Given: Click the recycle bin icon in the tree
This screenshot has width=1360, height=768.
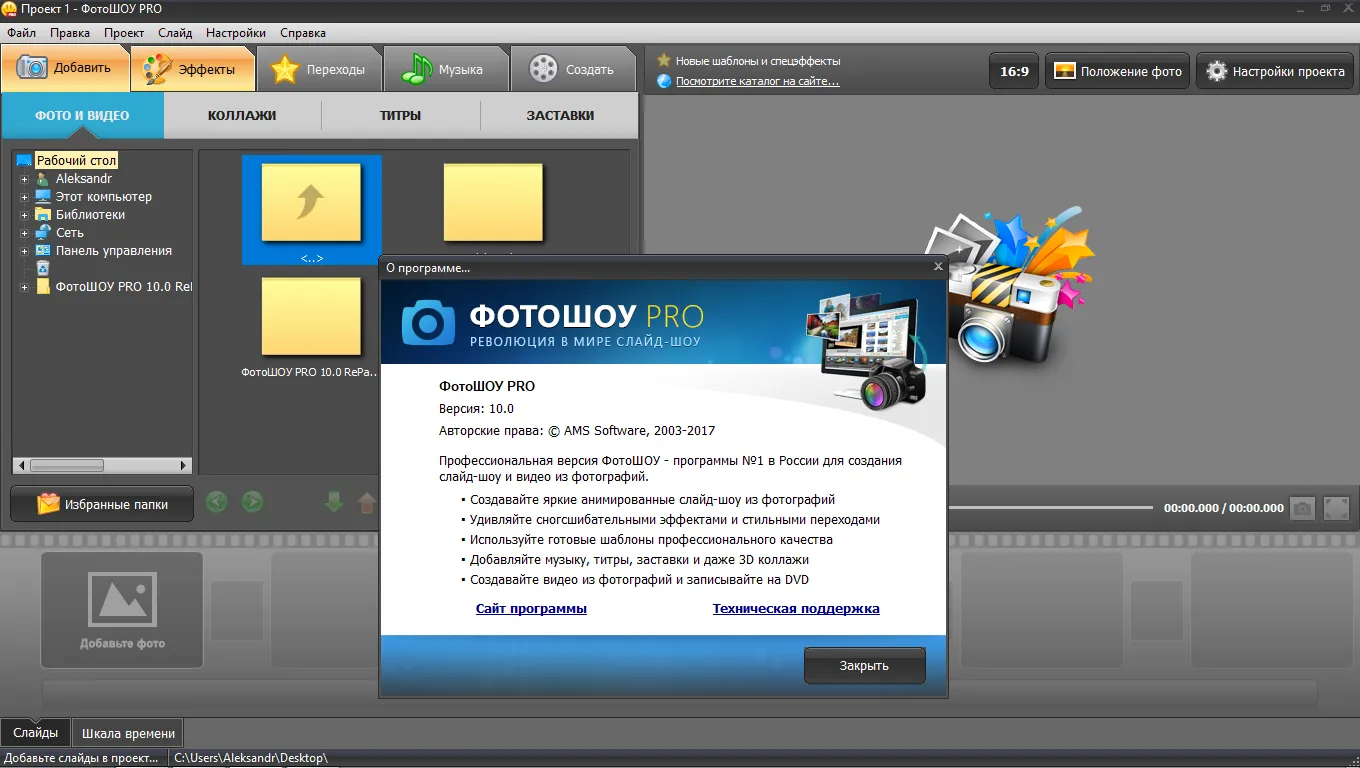Looking at the screenshot, I should [43, 268].
